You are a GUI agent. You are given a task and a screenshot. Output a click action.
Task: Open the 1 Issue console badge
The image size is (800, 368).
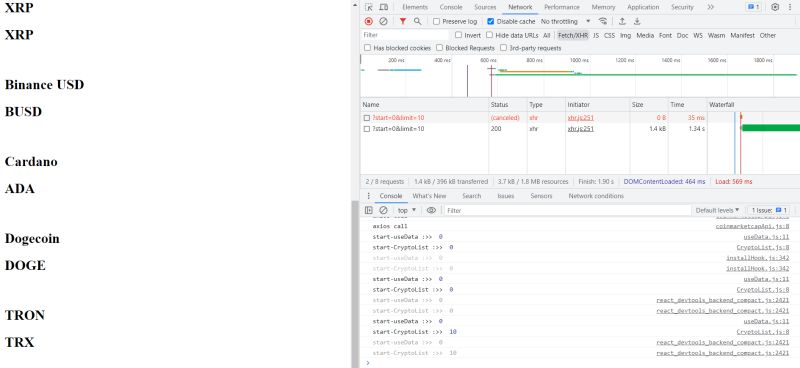click(x=769, y=210)
